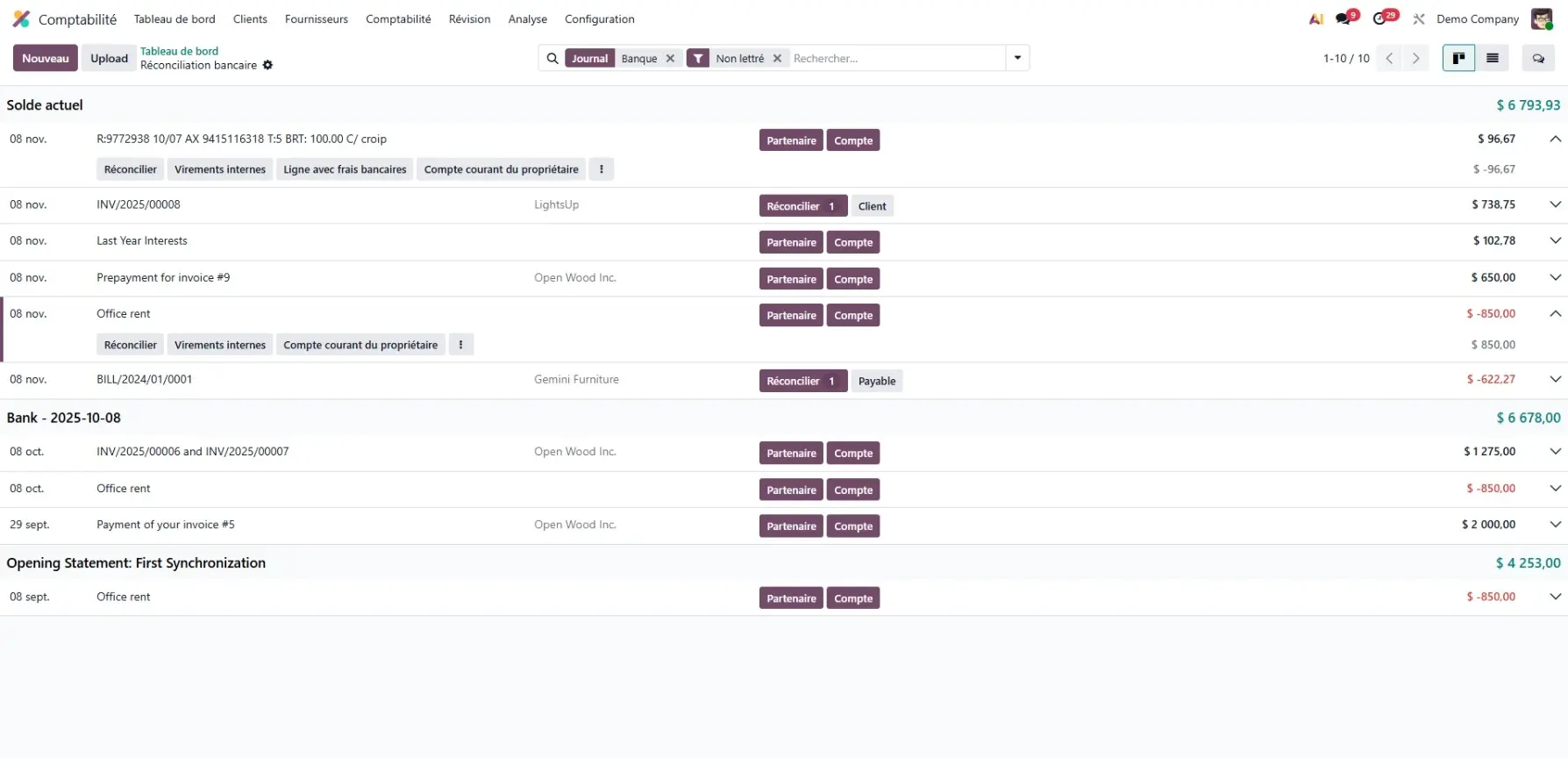Image resolution: width=1568 pixels, height=758 pixels.
Task: Collapse the Office rent 08 nov. line
Action: tap(1555, 313)
